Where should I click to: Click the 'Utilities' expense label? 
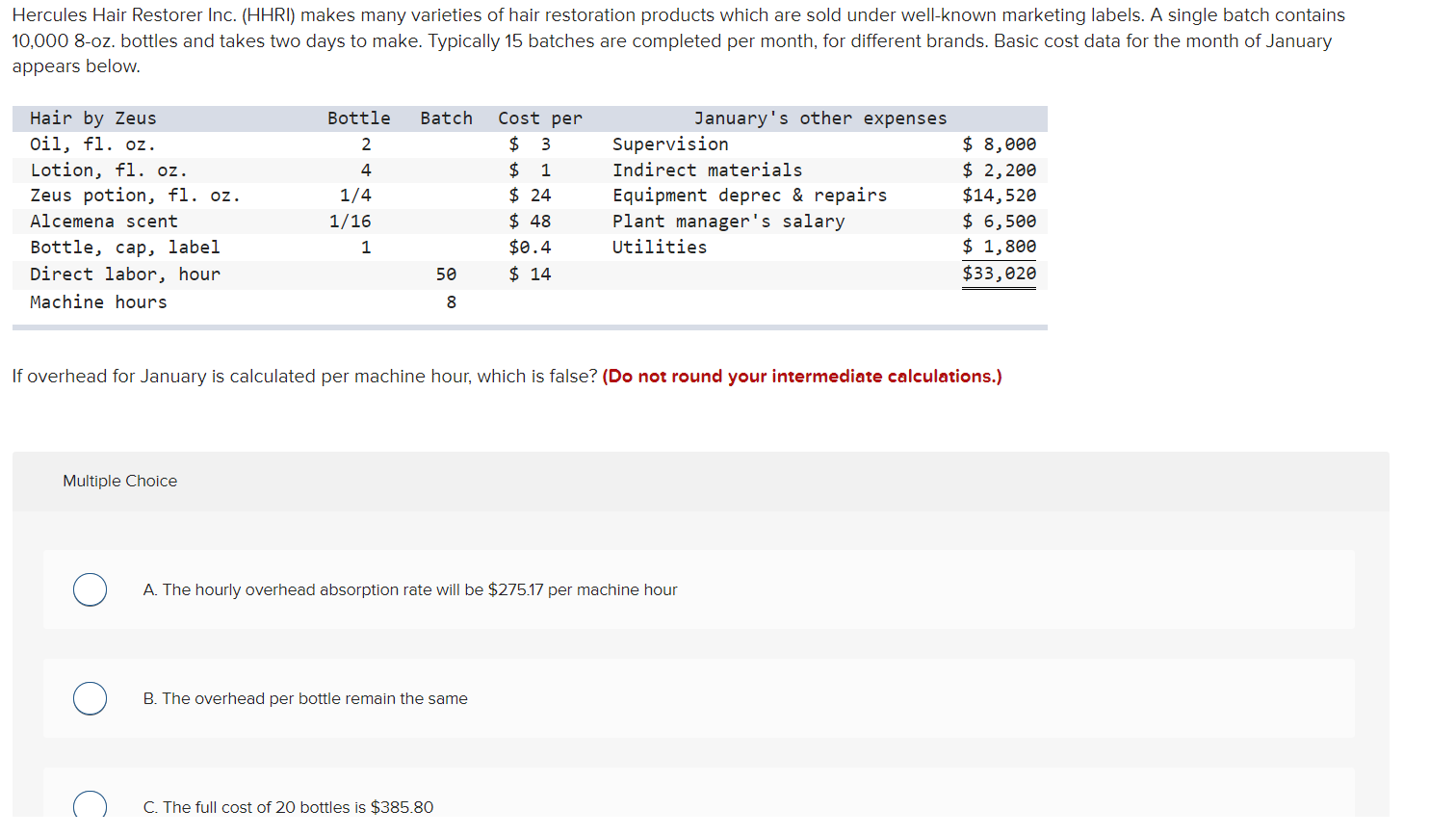click(x=660, y=248)
